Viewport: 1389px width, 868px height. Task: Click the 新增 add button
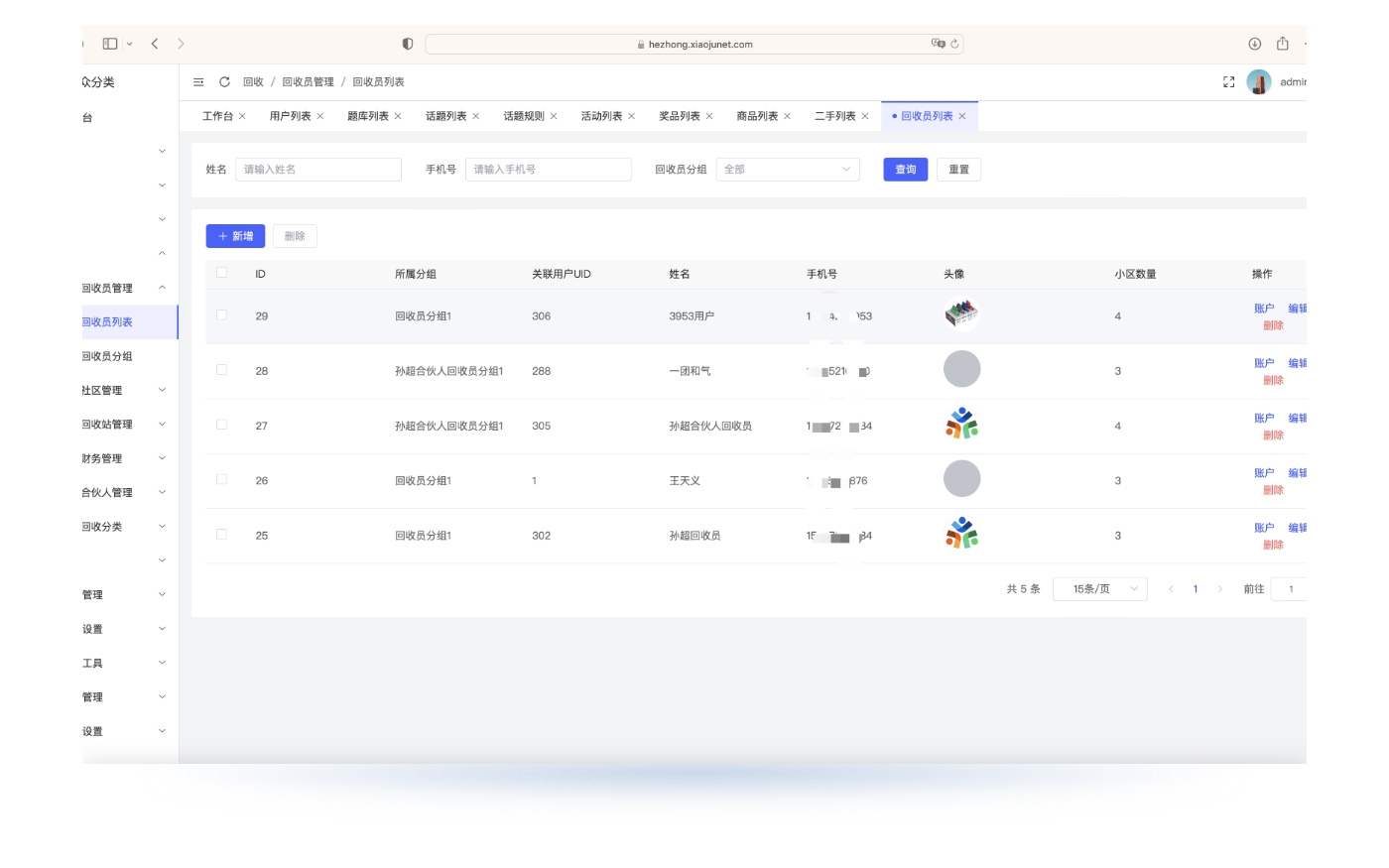pyautogui.click(x=235, y=236)
